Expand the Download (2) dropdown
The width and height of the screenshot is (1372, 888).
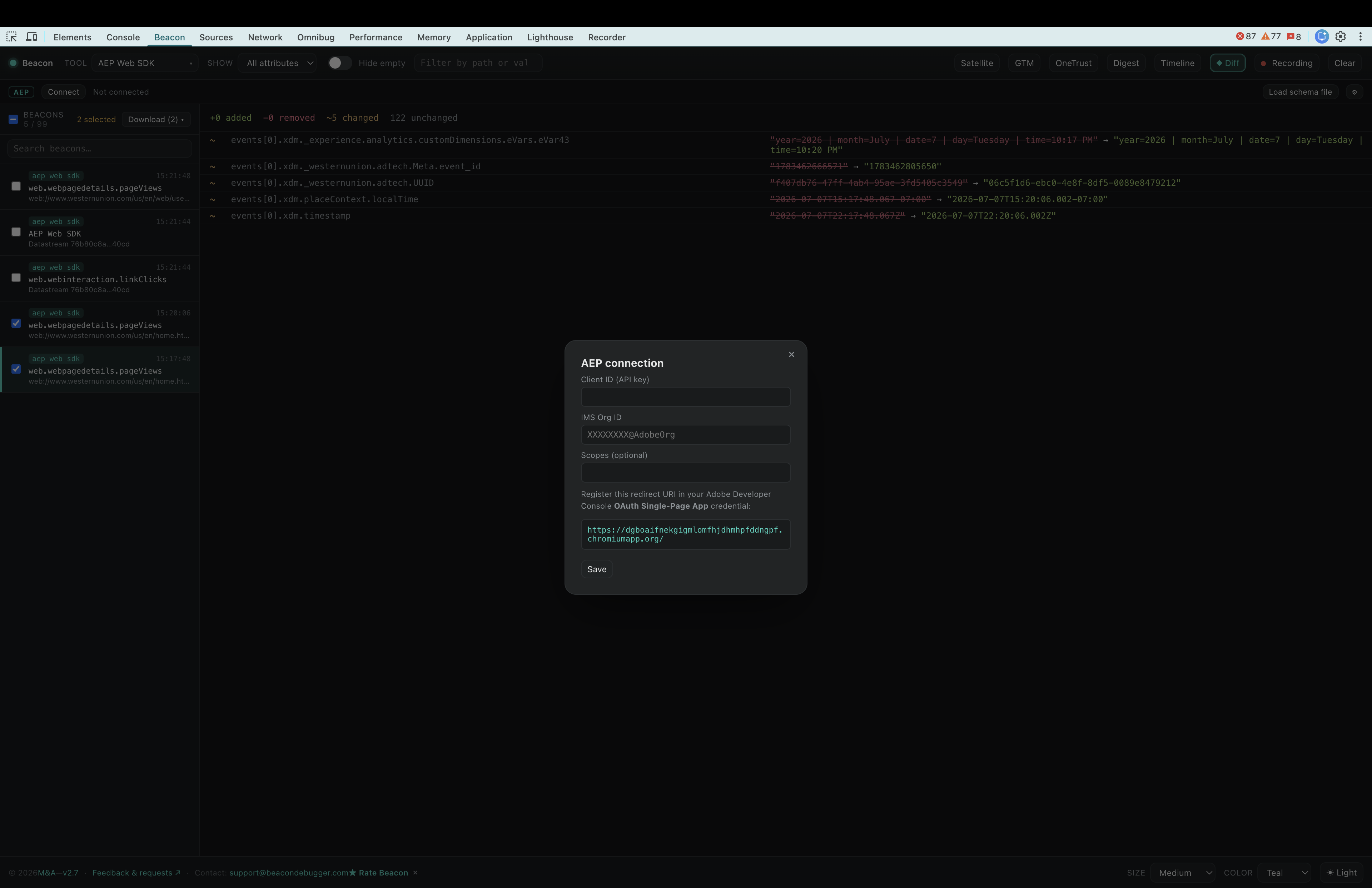pos(156,119)
